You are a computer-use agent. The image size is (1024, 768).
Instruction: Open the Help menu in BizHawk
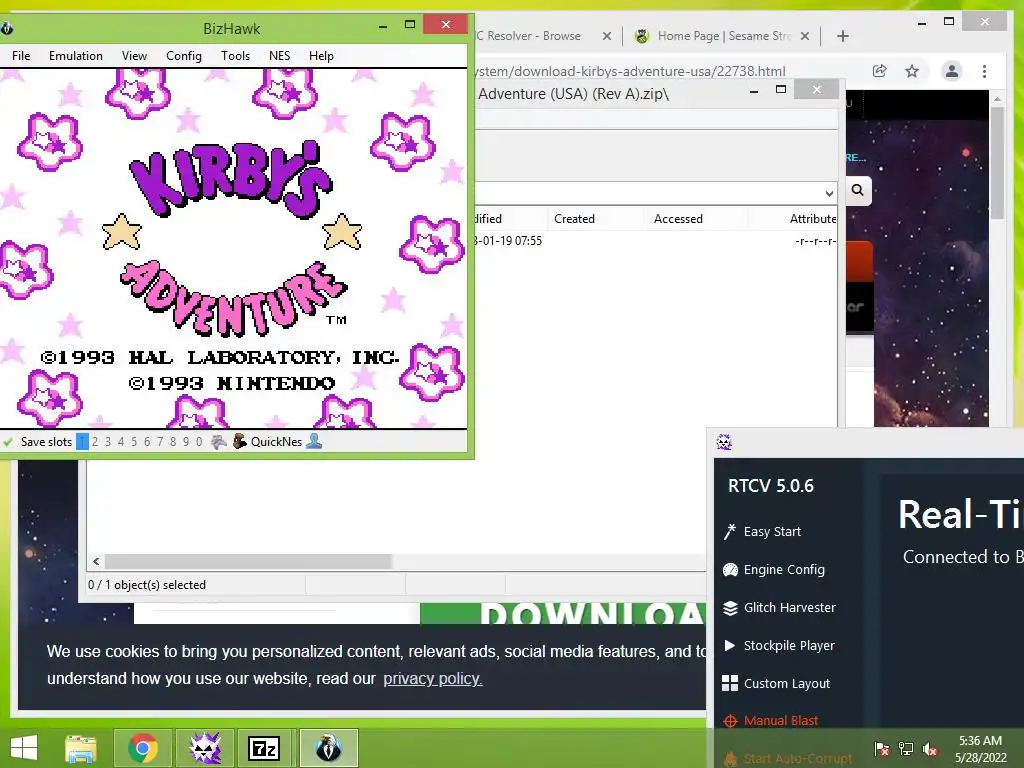(x=321, y=56)
